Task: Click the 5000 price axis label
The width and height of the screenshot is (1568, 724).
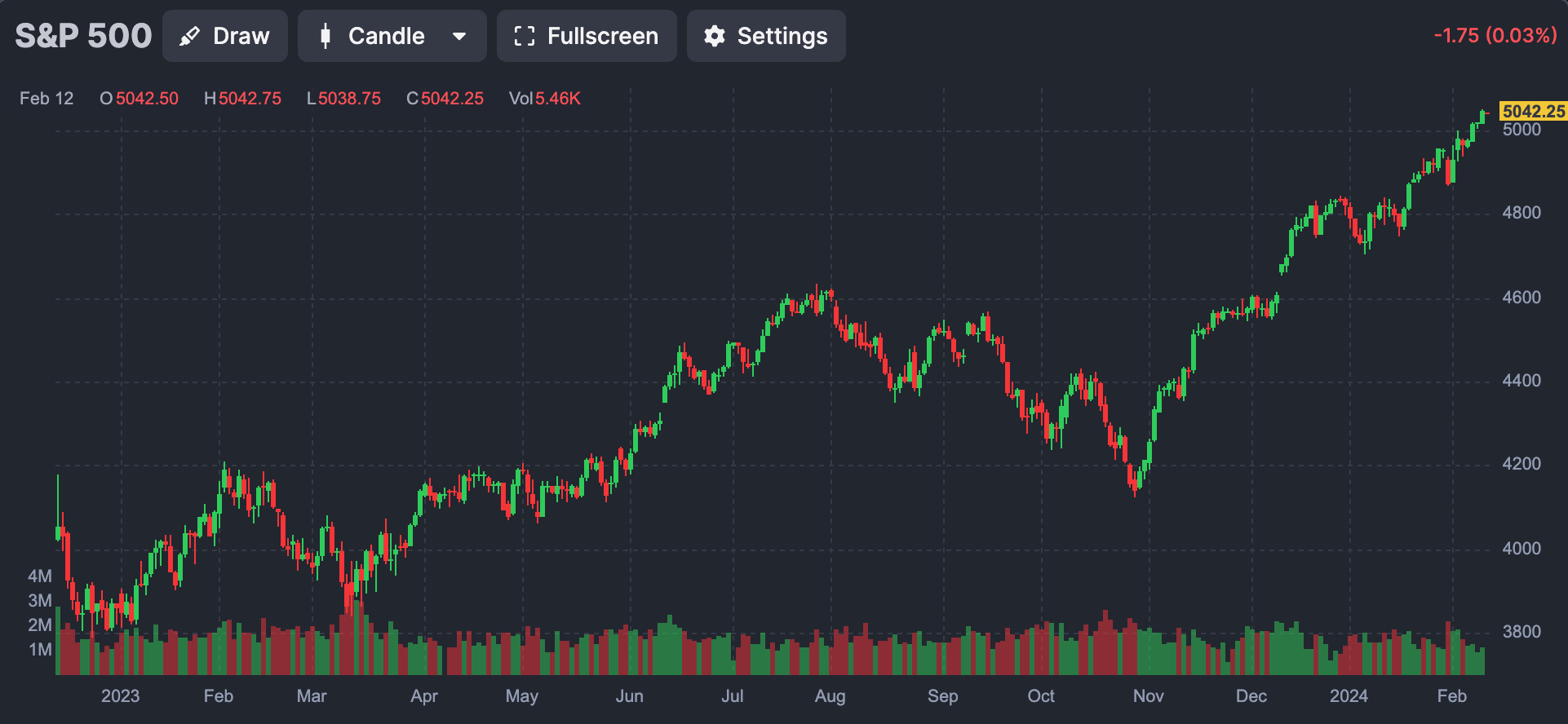Action: click(1521, 130)
